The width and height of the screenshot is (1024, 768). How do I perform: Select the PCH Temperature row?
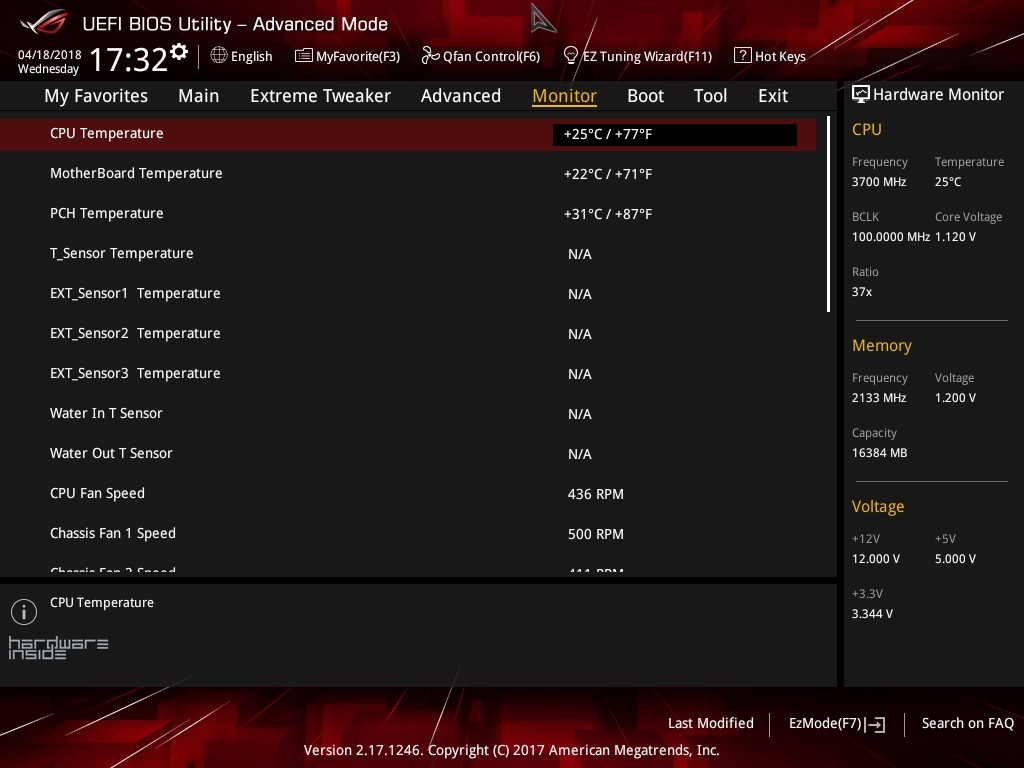(x=400, y=214)
